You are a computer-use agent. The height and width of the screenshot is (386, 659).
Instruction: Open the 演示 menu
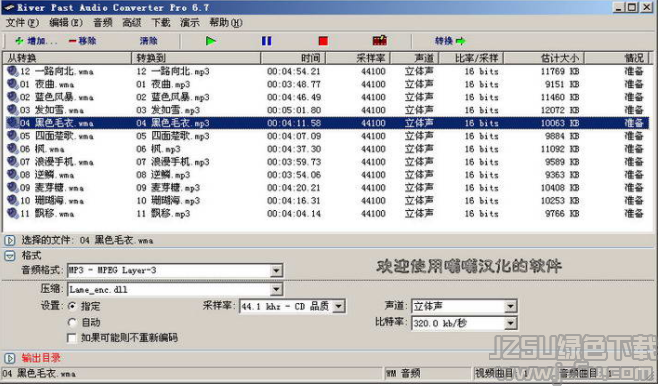pyautogui.click(x=190, y=22)
